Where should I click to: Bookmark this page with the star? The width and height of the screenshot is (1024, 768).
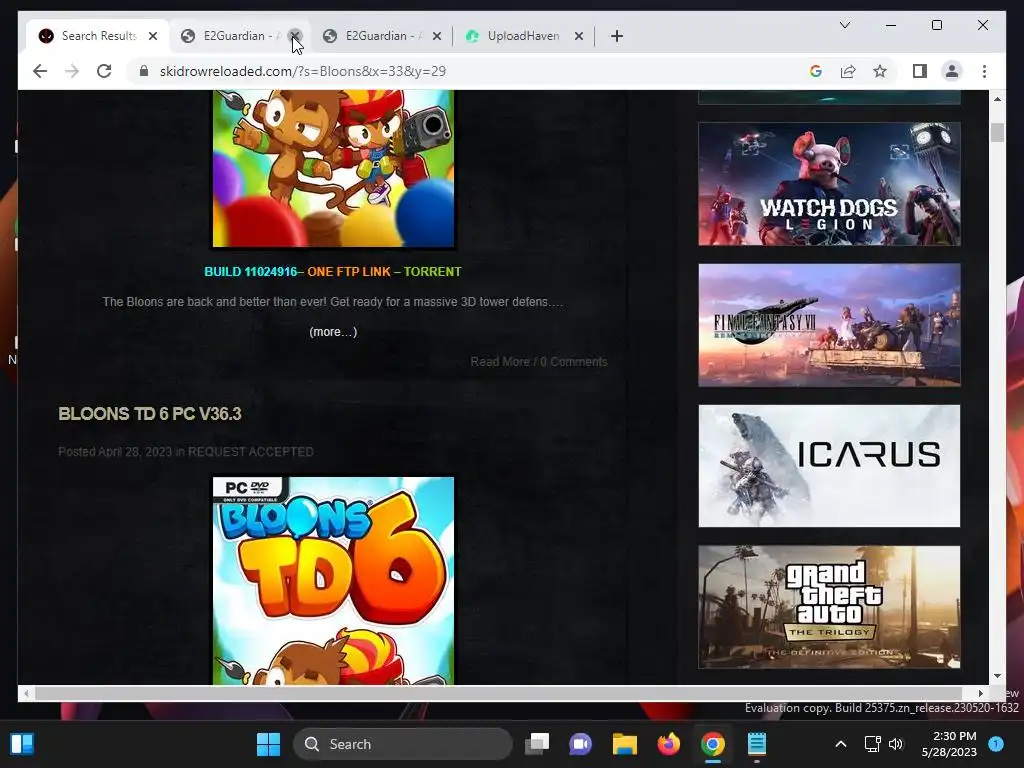click(x=880, y=71)
